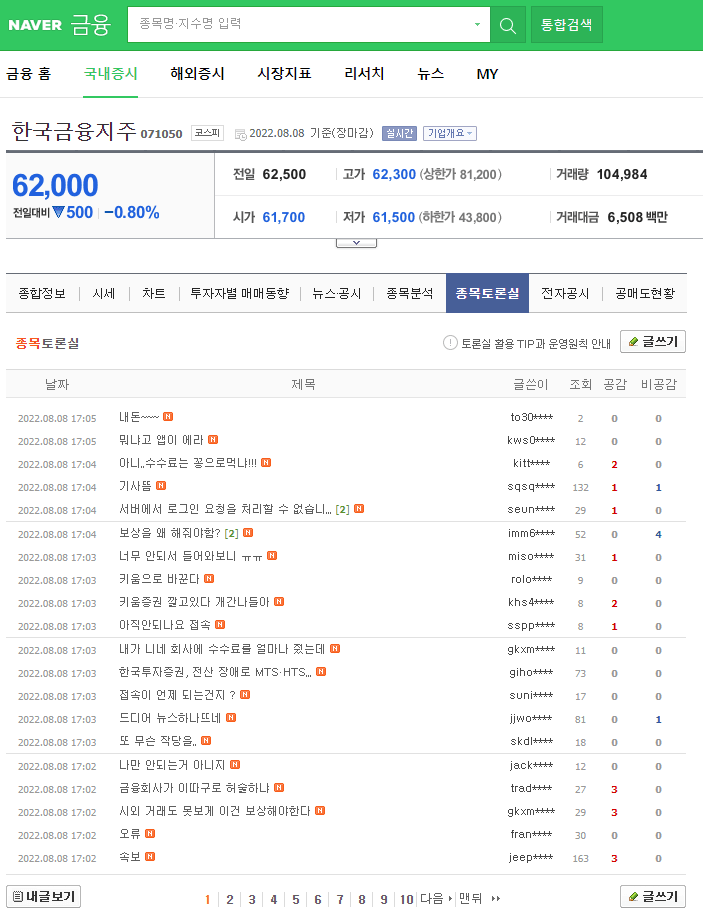Switch to 종합정보 tab
Image resolution: width=703 pixels, height=921 pixels.
(x=42, y=293)
